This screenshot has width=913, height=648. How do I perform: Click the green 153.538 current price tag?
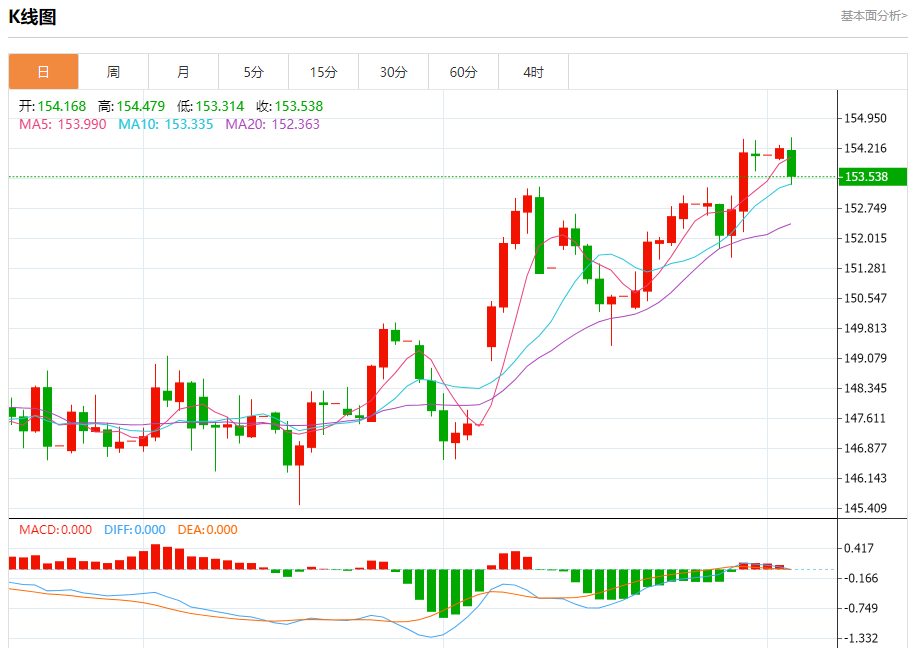tap(872, 176)
